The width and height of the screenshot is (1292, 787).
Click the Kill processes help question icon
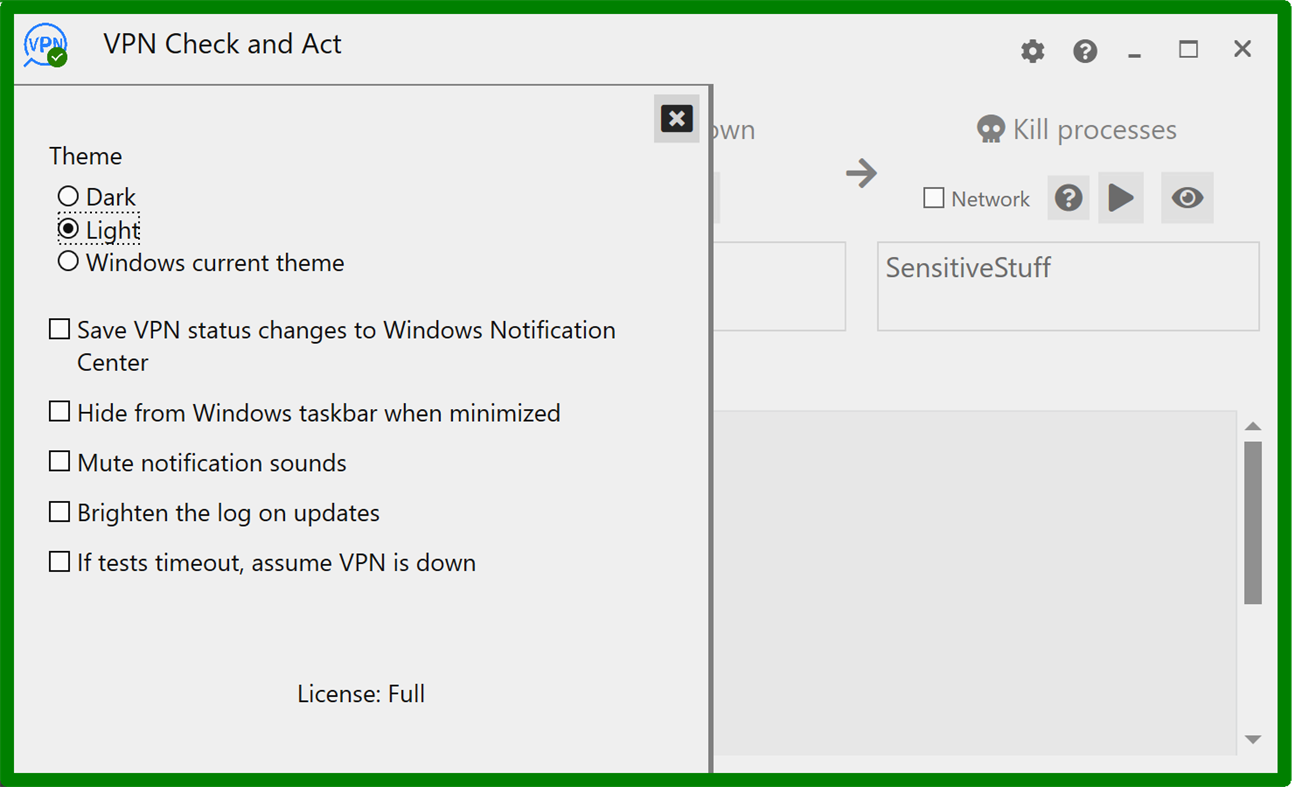1068,198
